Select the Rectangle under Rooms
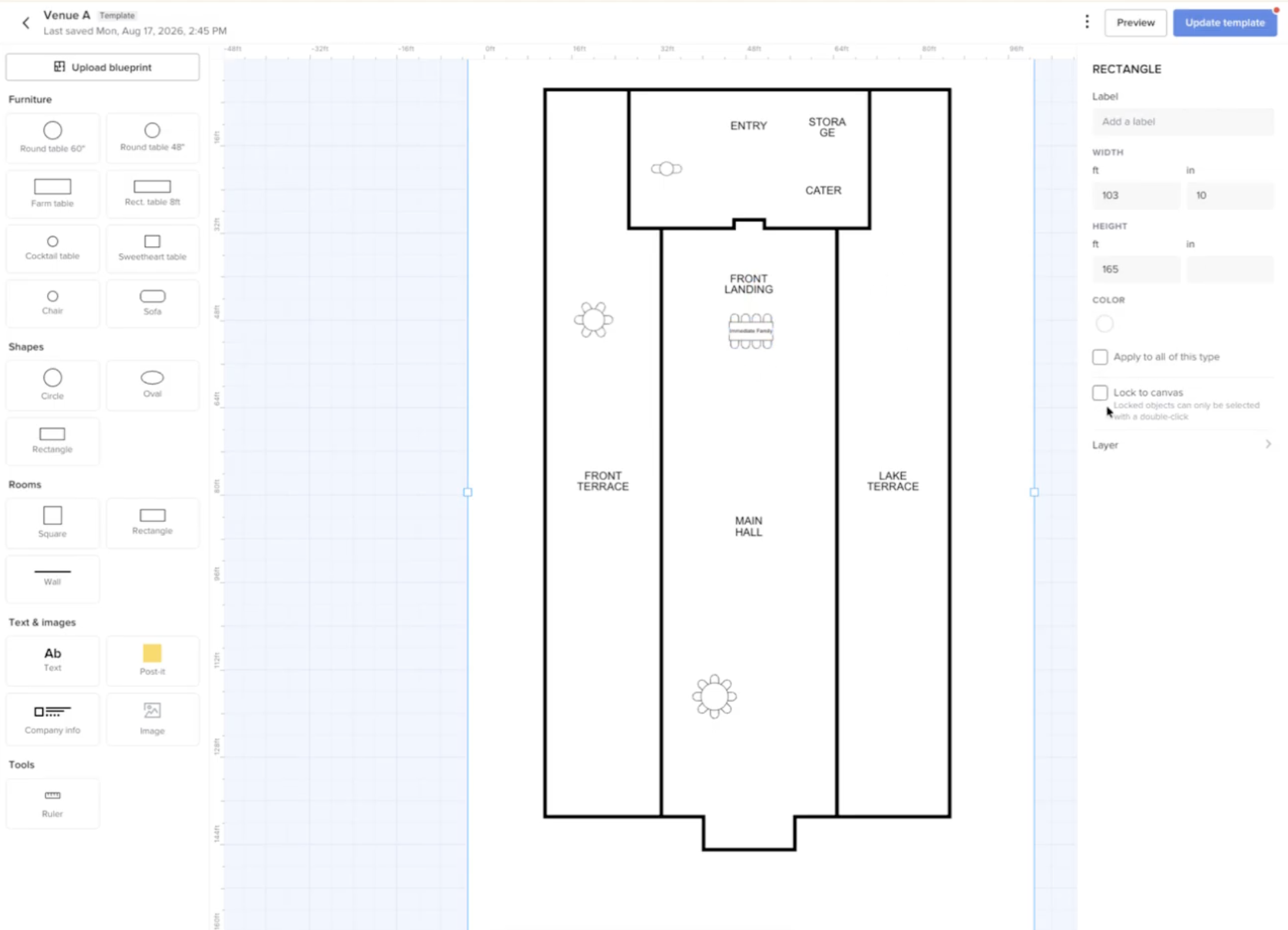Image resolution: width=1288 pixels, height=930 pixels. click(152, 523)
